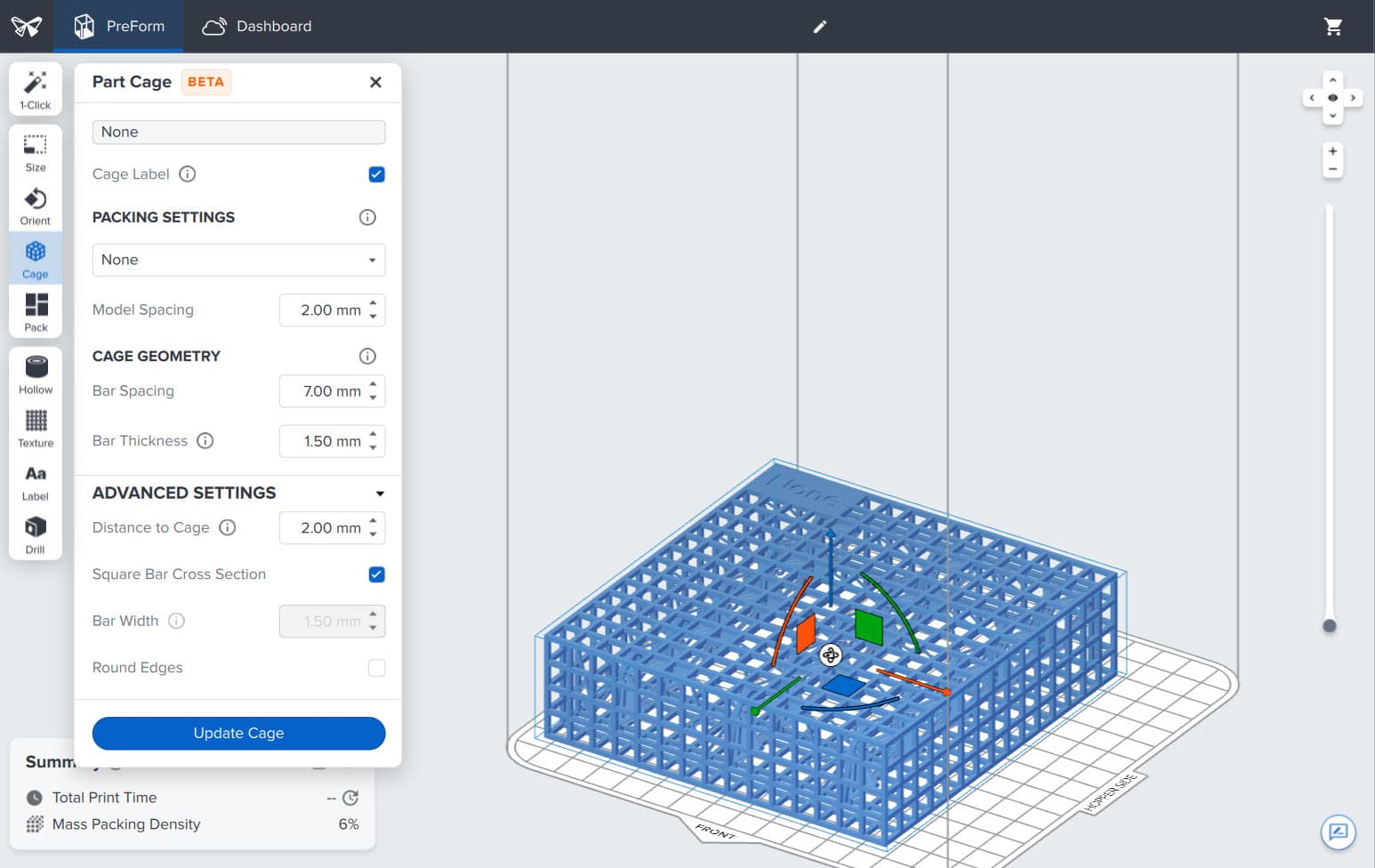
Task: Click the Formlabs butterfly logo
Action: point(27,27)
